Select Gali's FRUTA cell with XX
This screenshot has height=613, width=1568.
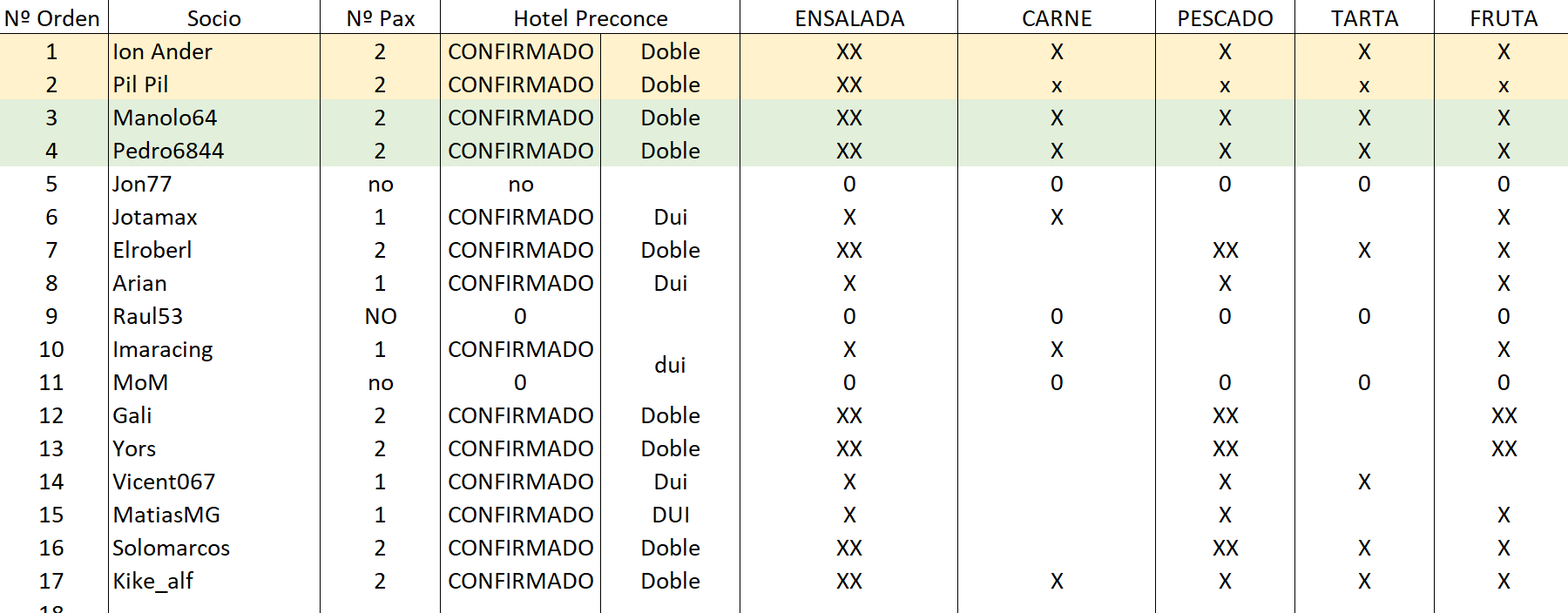click(x=1504, y=415)
